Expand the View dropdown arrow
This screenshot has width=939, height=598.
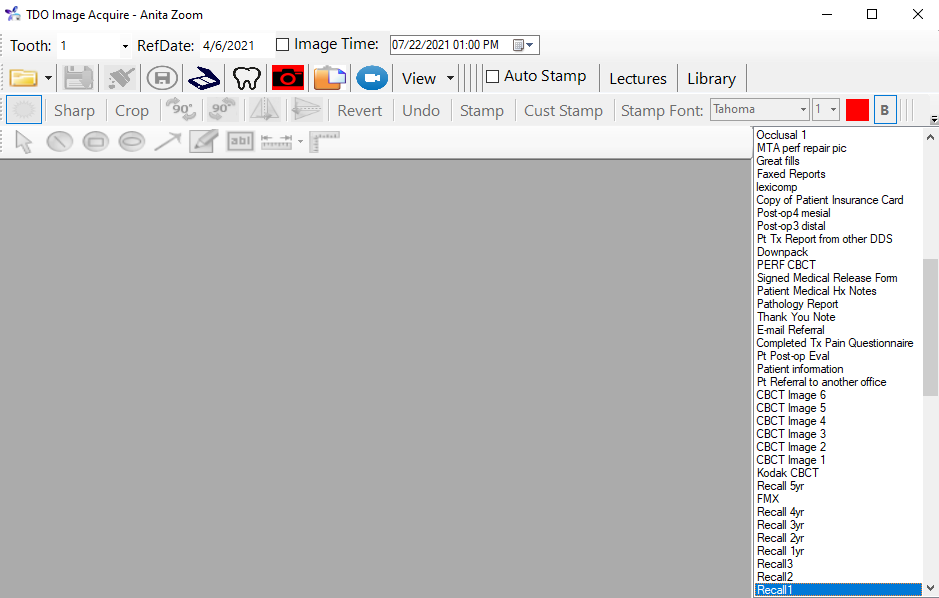450,78
